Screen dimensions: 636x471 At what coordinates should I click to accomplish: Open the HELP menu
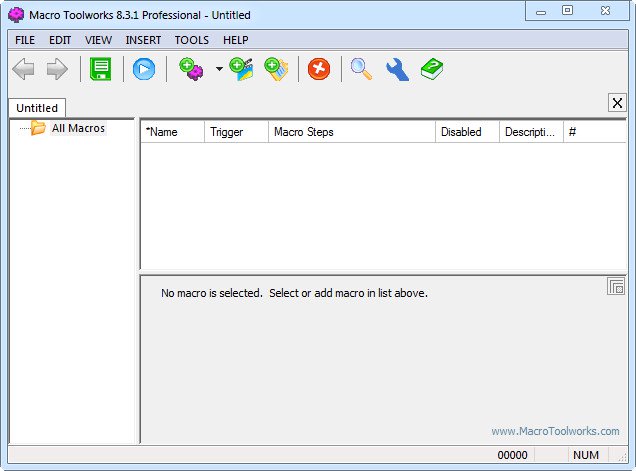coord(236,40)
